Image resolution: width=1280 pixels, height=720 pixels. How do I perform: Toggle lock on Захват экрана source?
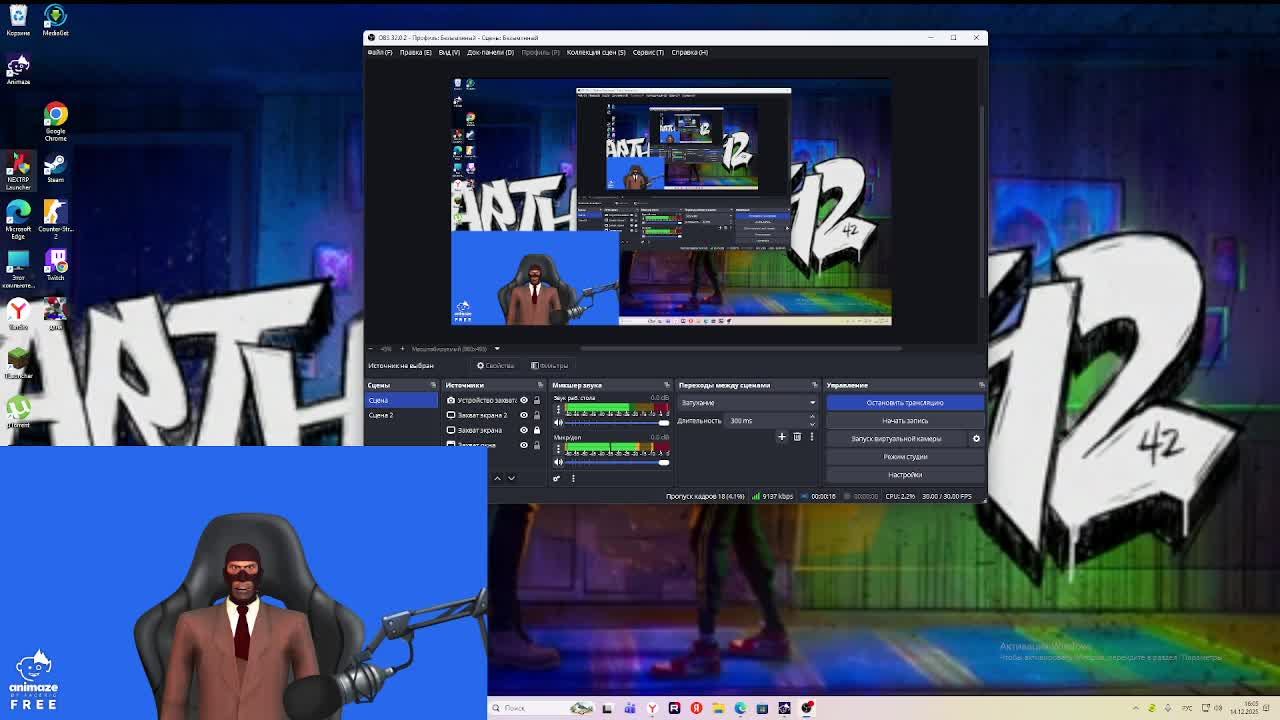536,430
